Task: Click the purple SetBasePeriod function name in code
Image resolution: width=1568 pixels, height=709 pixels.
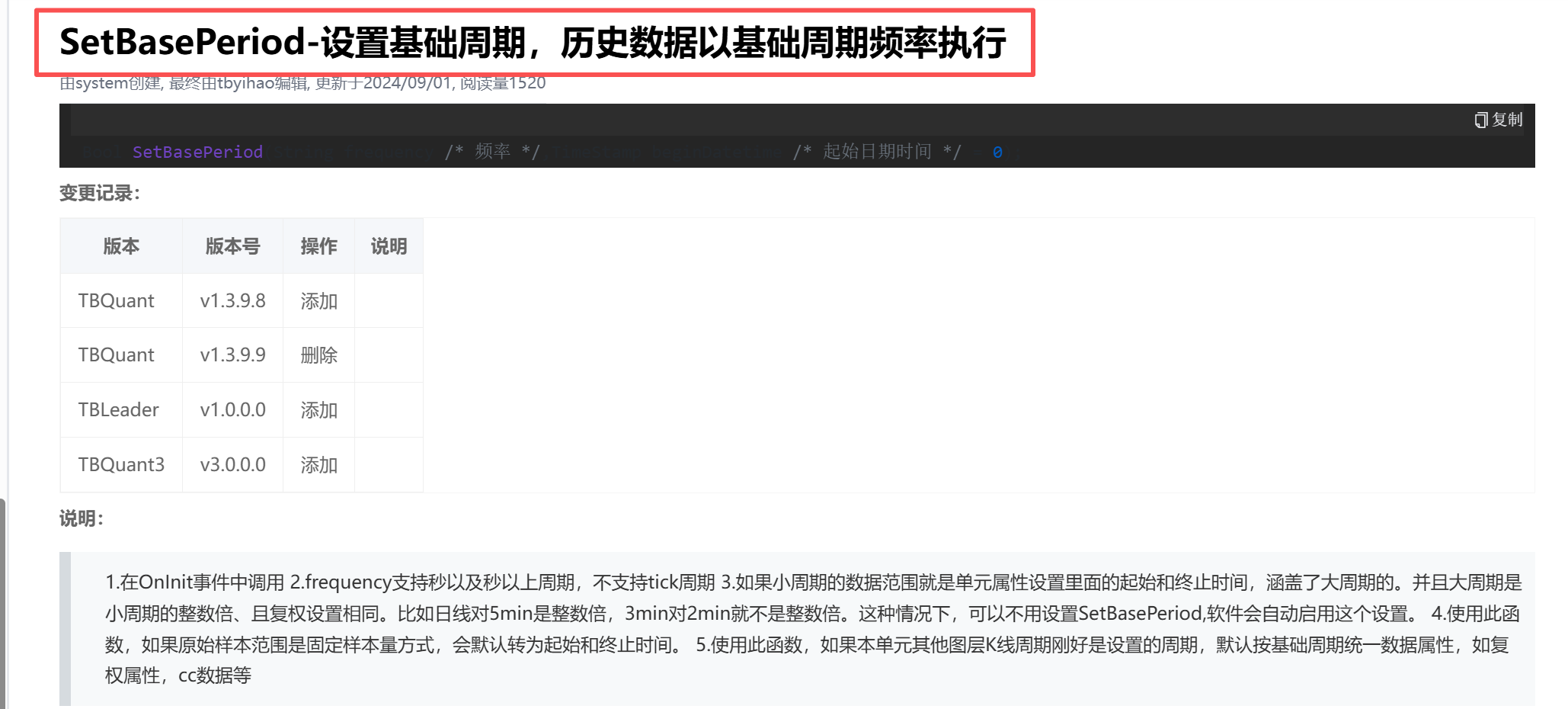Action: 197,152
